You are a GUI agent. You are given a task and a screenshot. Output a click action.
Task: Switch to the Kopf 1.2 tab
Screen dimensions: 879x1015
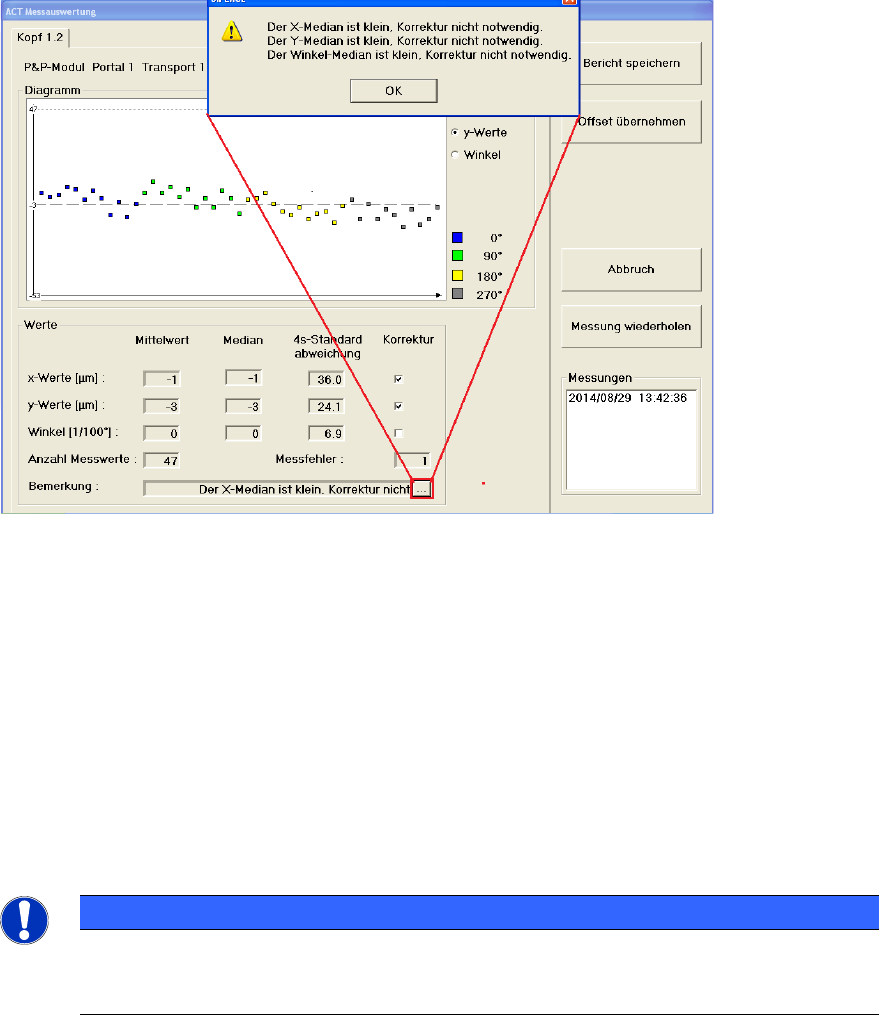click(x=40, y=38)
